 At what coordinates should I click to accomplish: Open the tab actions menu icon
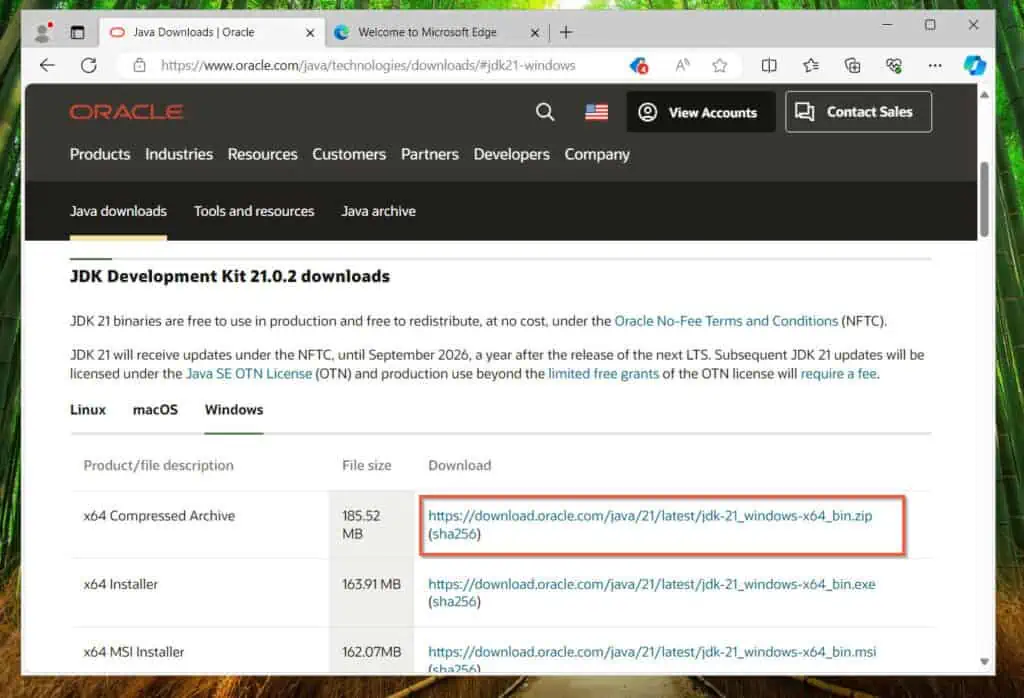(77, 32)
